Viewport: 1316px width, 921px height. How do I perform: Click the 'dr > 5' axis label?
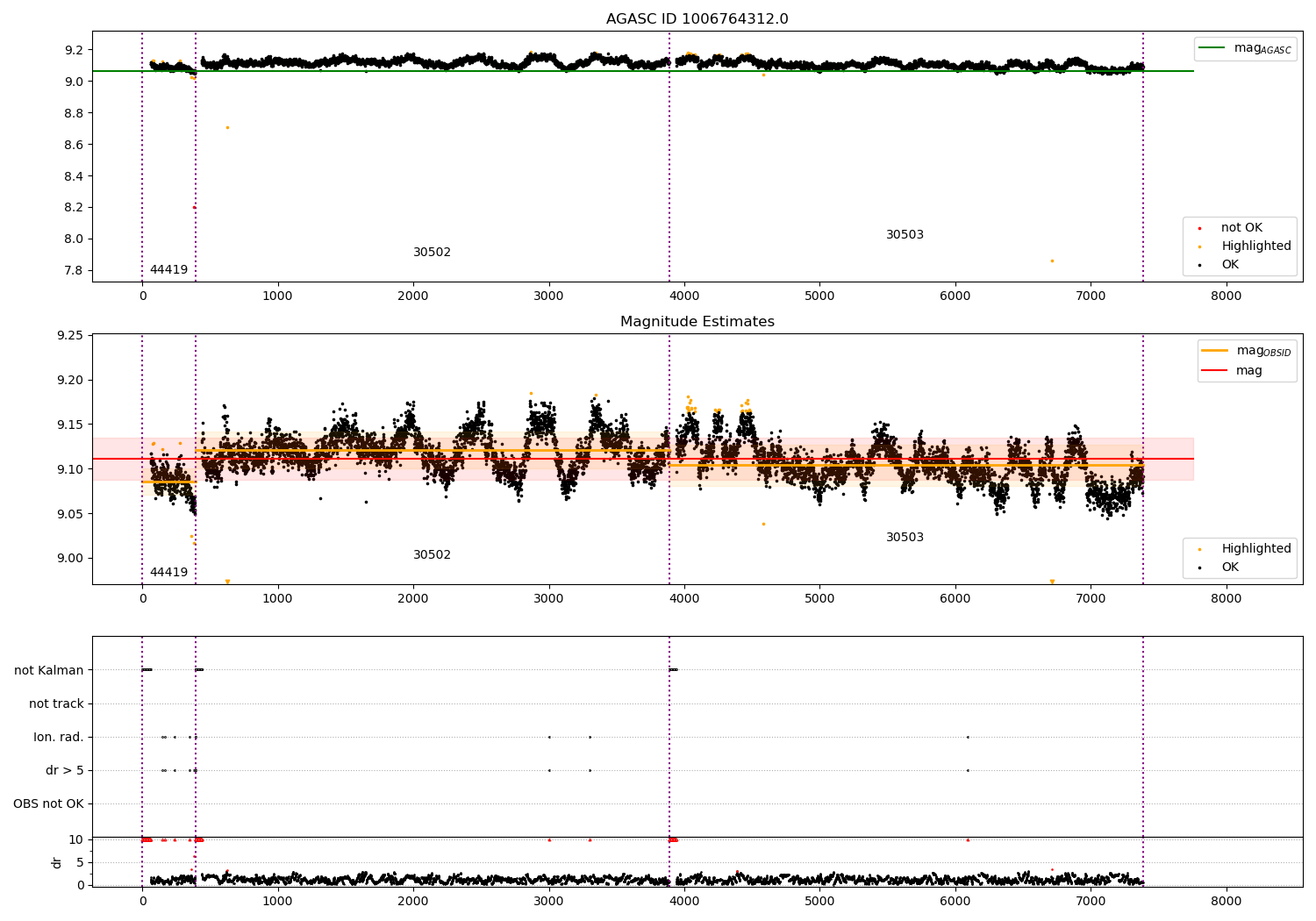click(65, 770)
